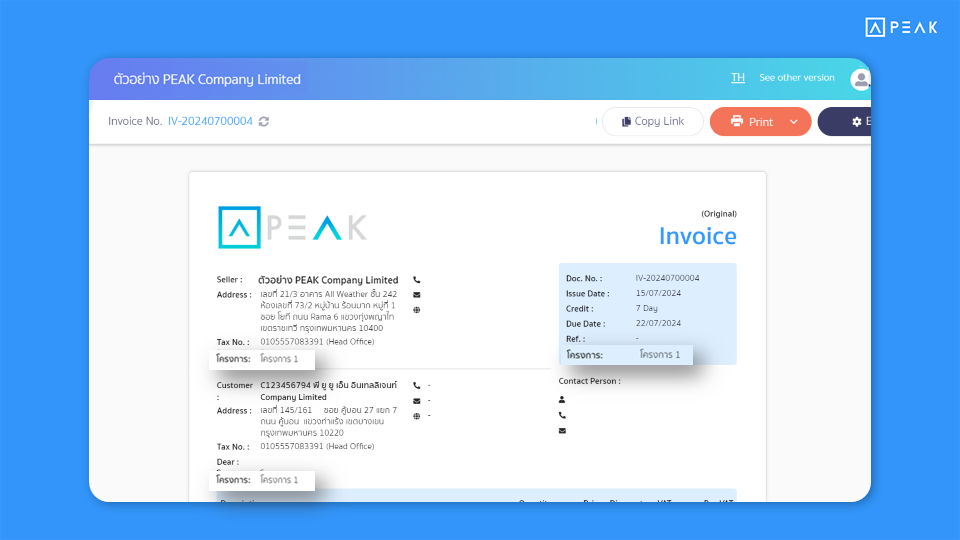
Task: Click the seller website globe icon
Action: [x=416, y=310]
